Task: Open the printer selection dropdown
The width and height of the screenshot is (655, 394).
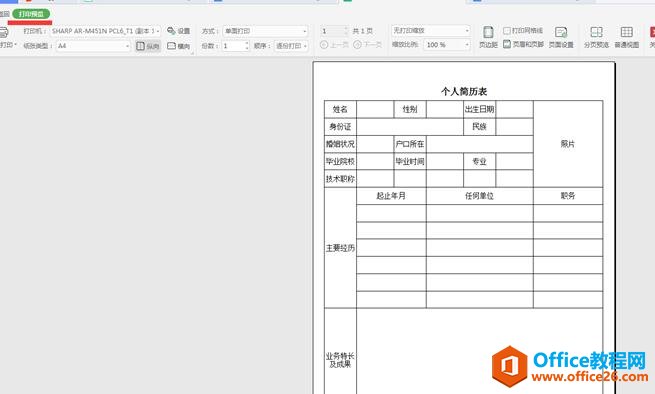Action: click(x=105, y=31)
